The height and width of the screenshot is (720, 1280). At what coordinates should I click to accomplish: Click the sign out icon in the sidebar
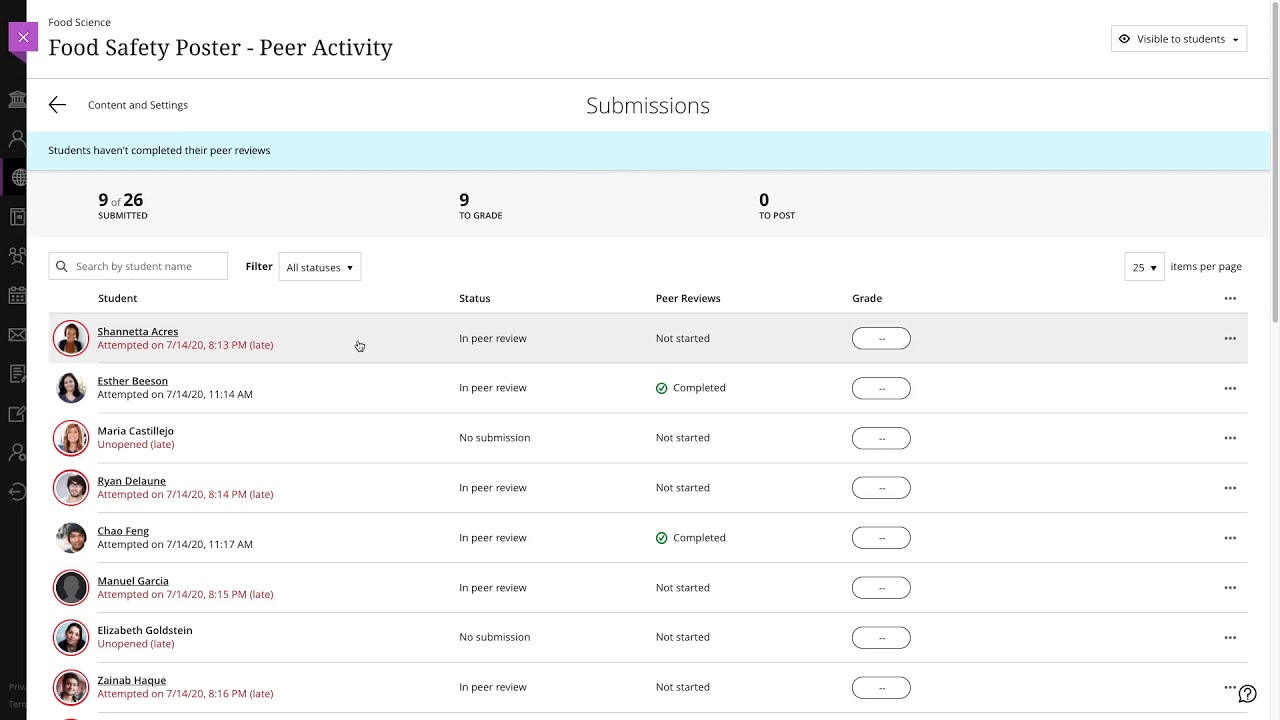click(17, 491)
